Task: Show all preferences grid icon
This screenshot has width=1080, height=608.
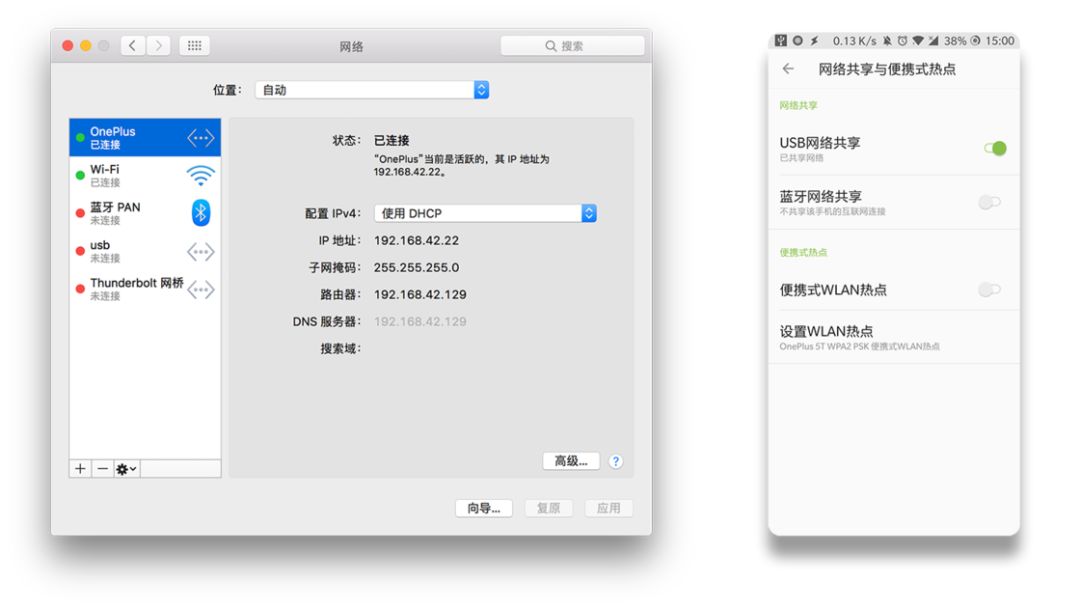Action: [194, 46]
